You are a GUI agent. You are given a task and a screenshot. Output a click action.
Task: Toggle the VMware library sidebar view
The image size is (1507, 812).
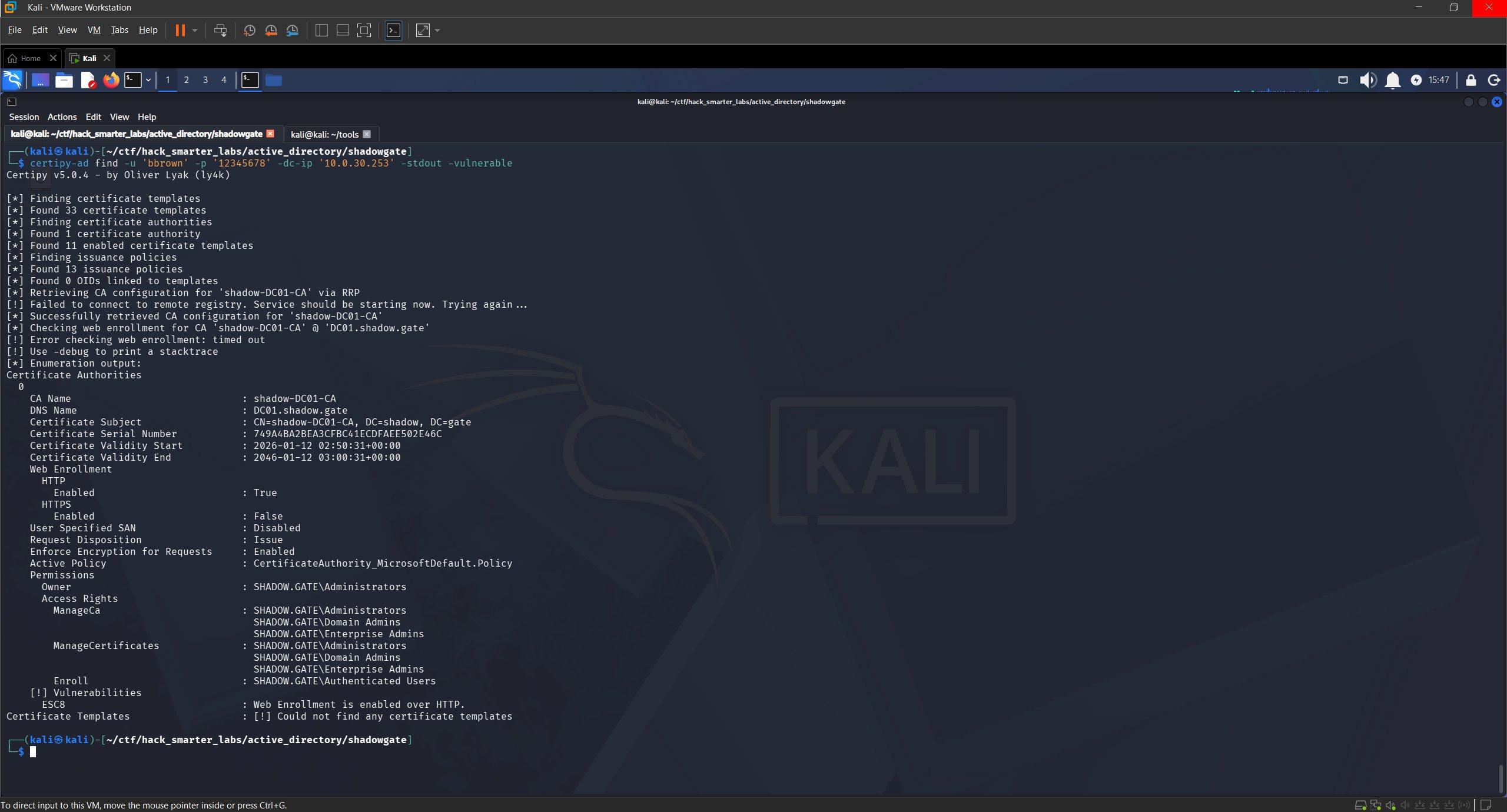[321, 30]
